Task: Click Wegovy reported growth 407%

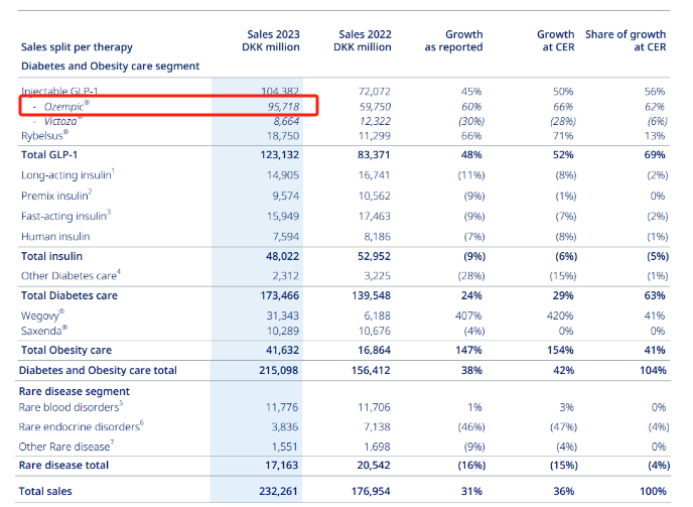Action: tap(468, 316)
